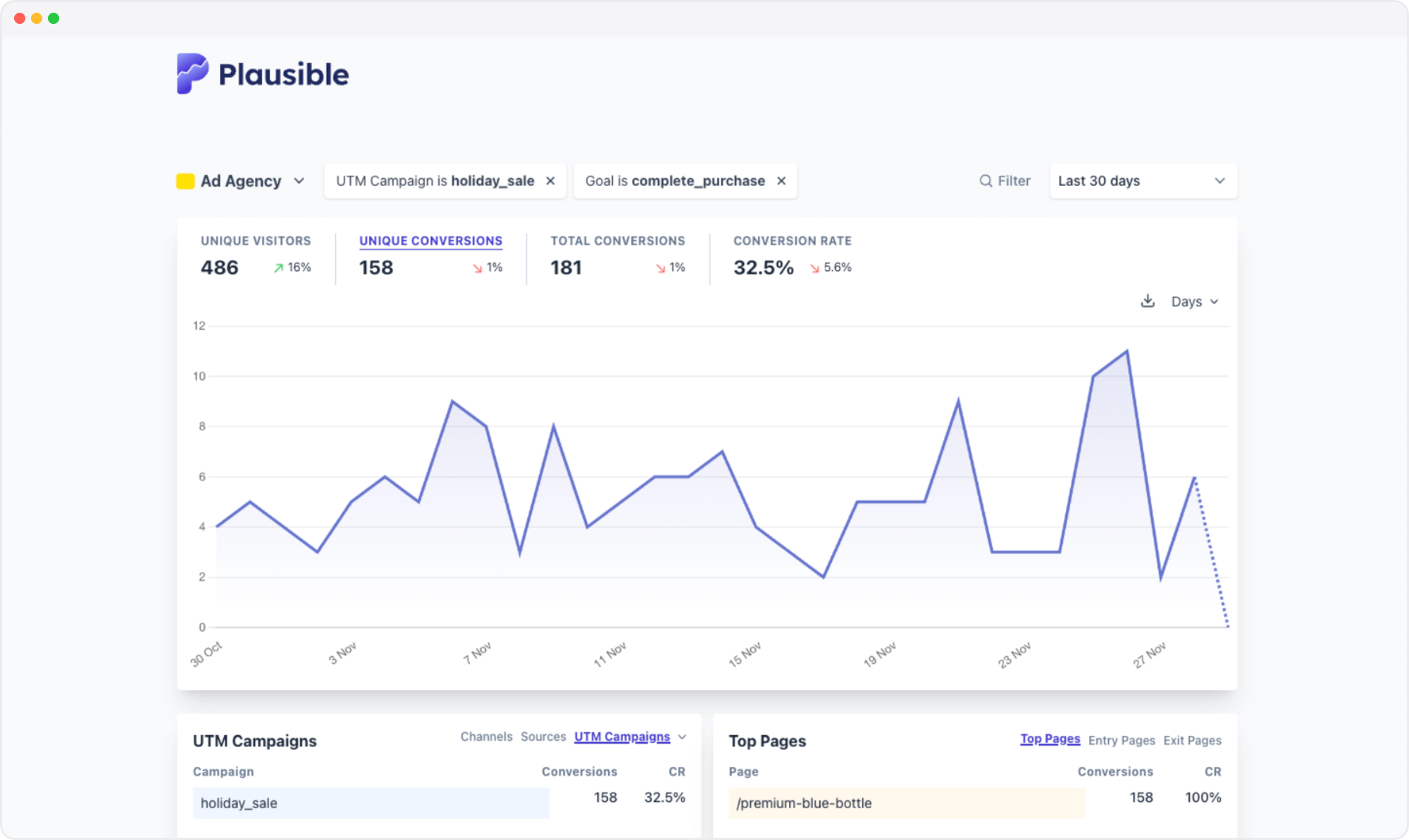Click the 32.5% conversion rate headline value
Image resolution: width=1409 pixels, height=840 pixels.
(x=764, y=268)
